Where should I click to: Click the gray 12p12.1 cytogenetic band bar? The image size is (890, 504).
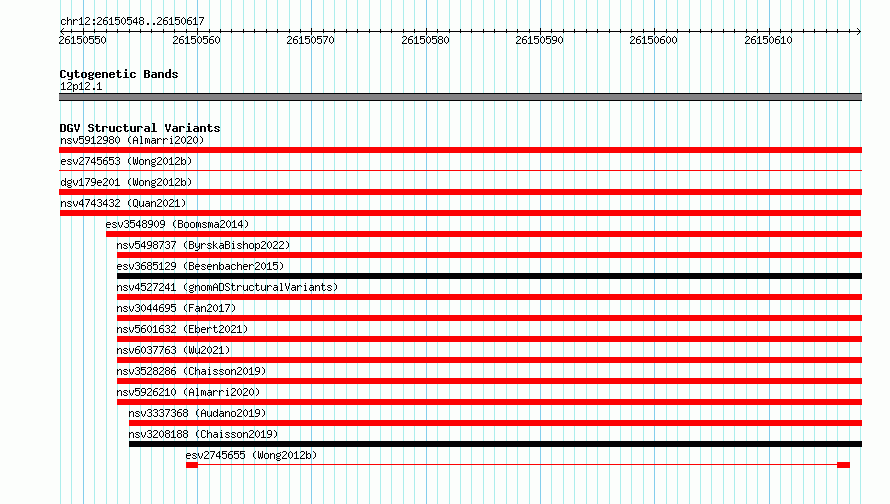tap(460, 97)
